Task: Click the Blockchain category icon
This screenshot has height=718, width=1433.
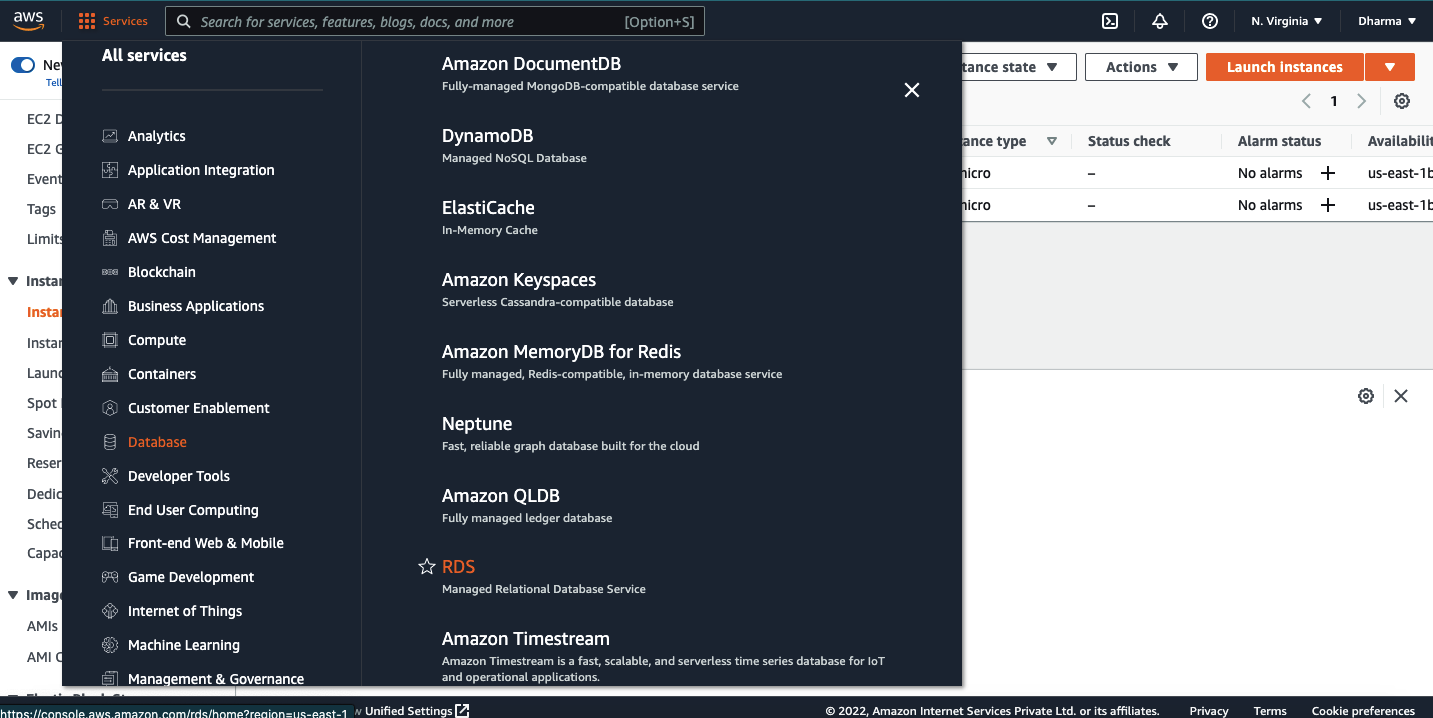Action: pyautogui.click(x=110, y=272)
